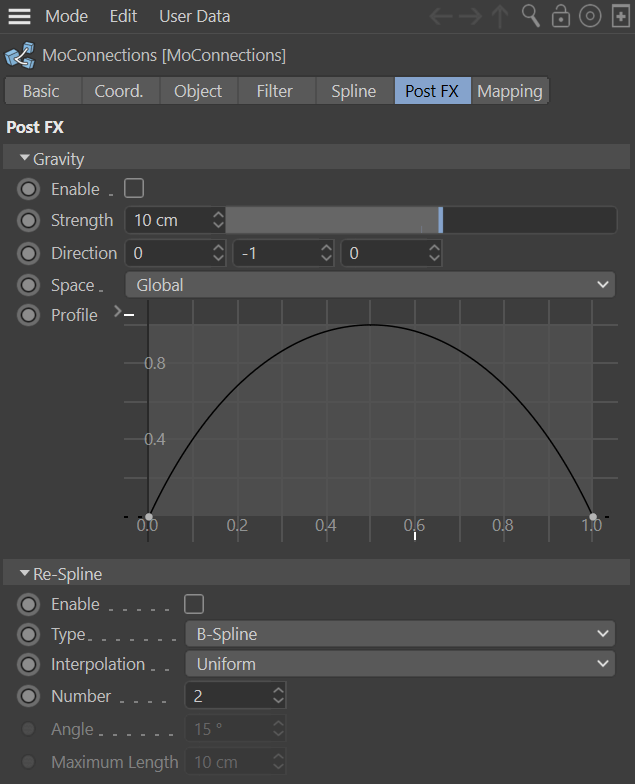Toggle the Profile keyframe circle
Screen dimensions: 635x784
click(x=29, y=315)
